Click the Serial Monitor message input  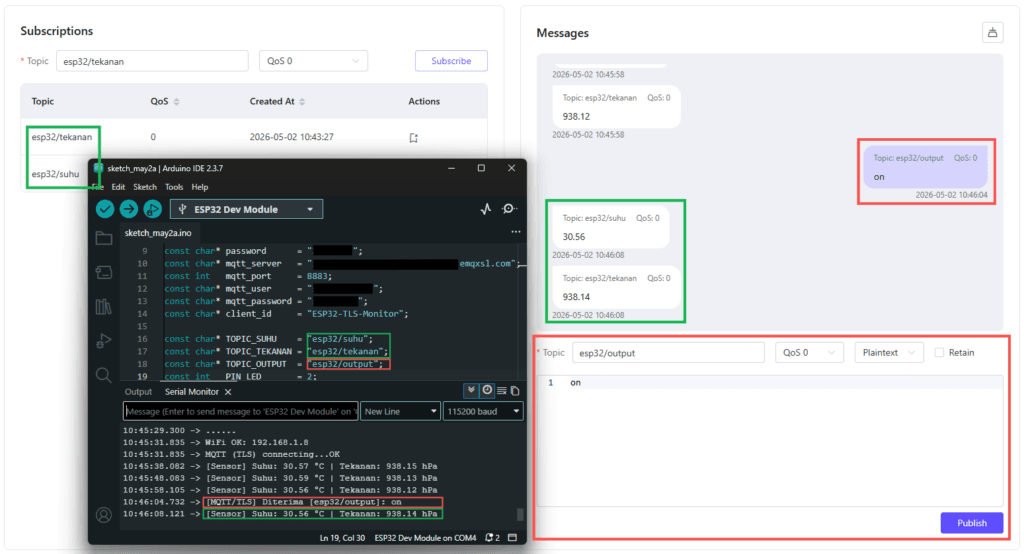click(240, 411)
